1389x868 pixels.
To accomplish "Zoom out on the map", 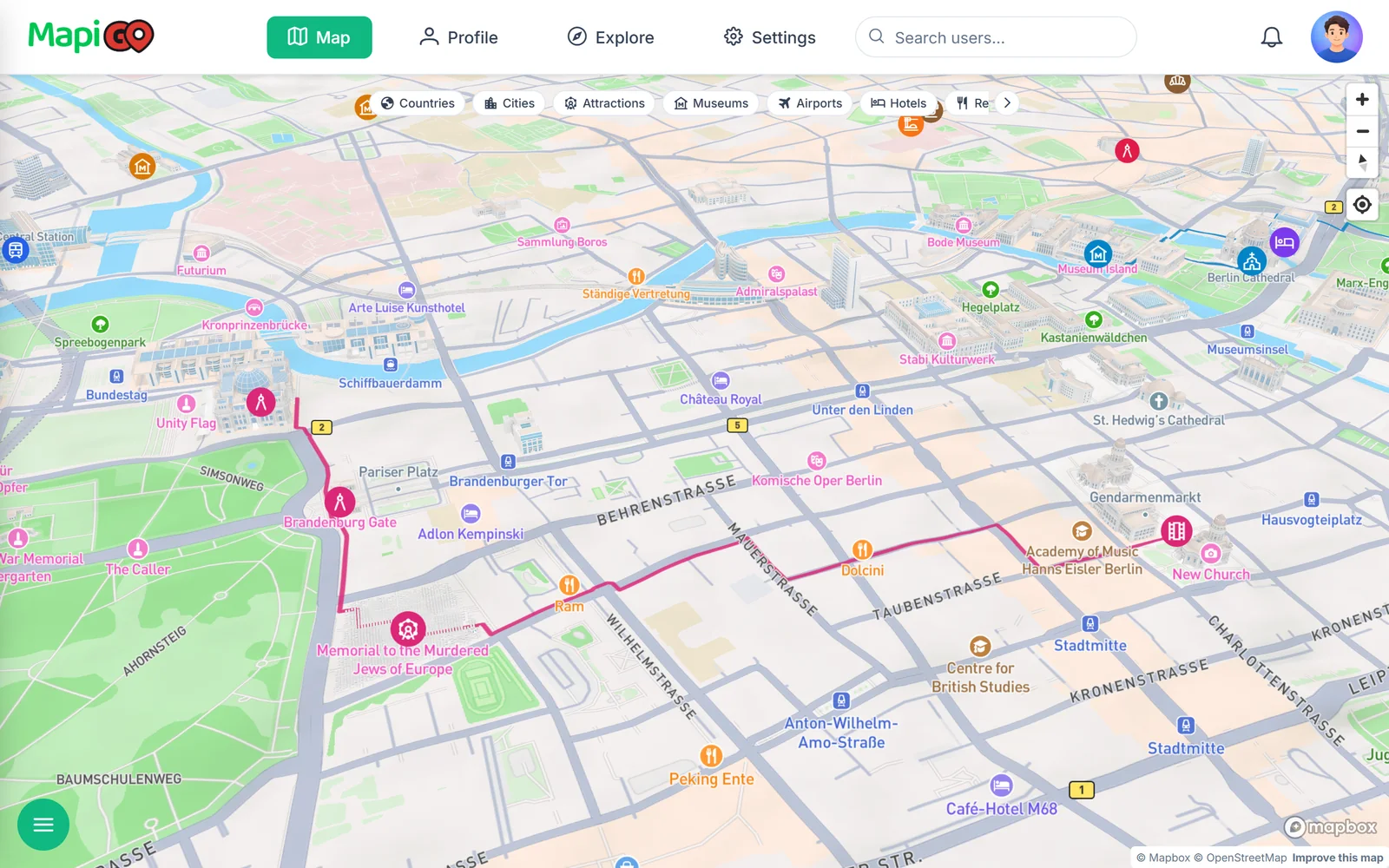I will point(1362,131).
